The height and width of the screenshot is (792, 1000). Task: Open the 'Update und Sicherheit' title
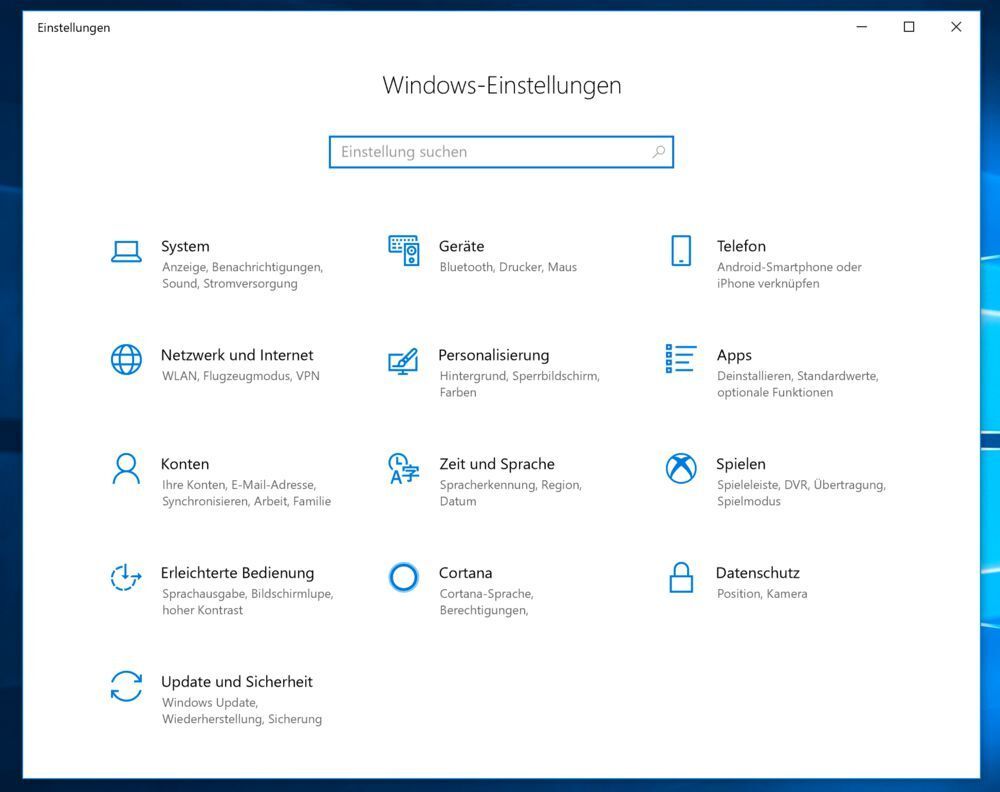tap(237, 682)
